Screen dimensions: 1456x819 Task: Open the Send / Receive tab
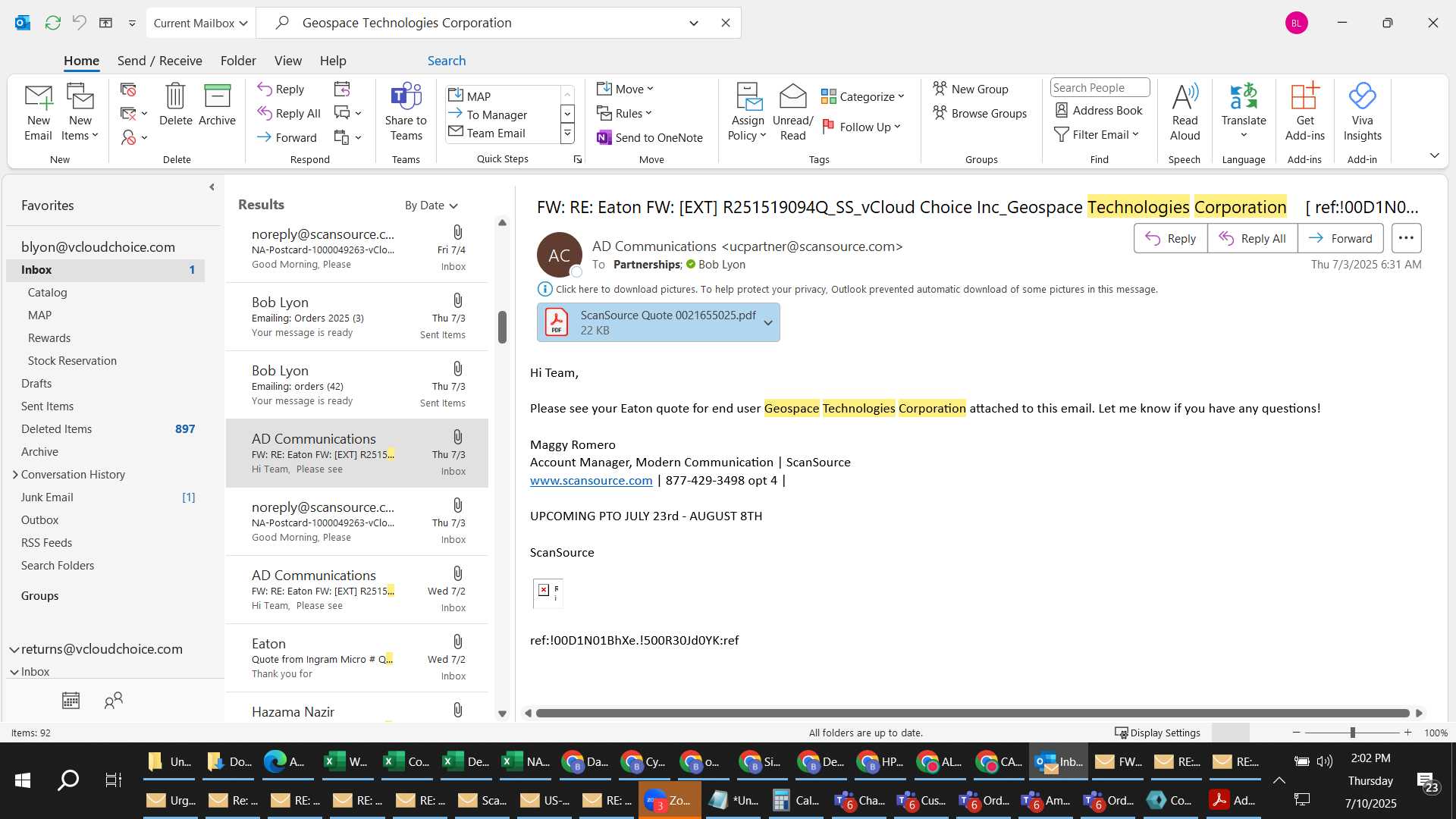tap(159, 61)
